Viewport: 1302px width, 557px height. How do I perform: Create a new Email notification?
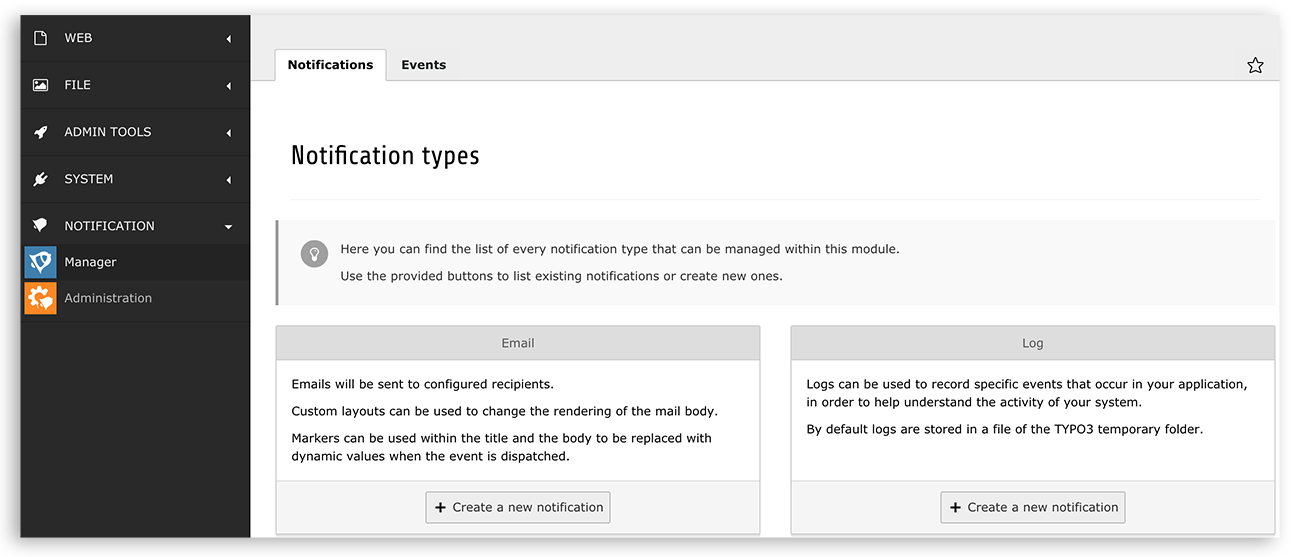coord(518,507)
